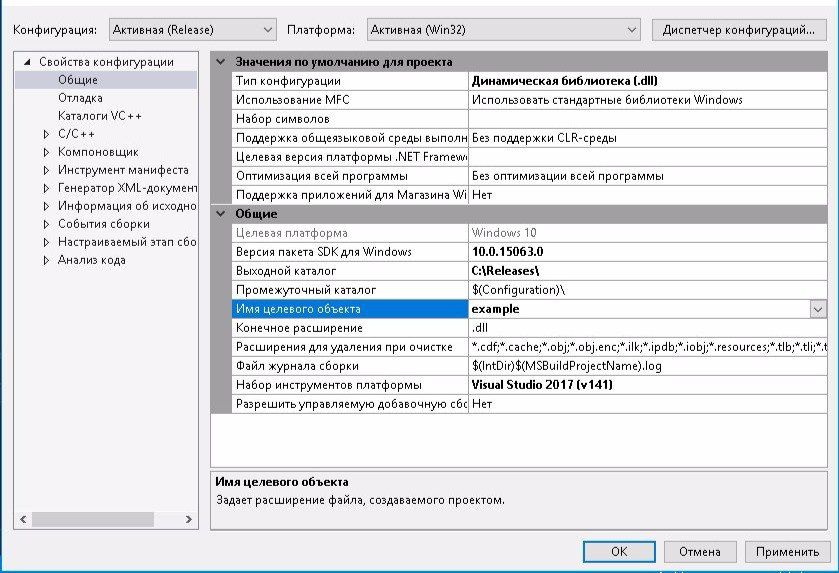Collapse Свойства конфигурации root node
The width and height of the screenshot is (839, 573).
(x=27, y=62)
